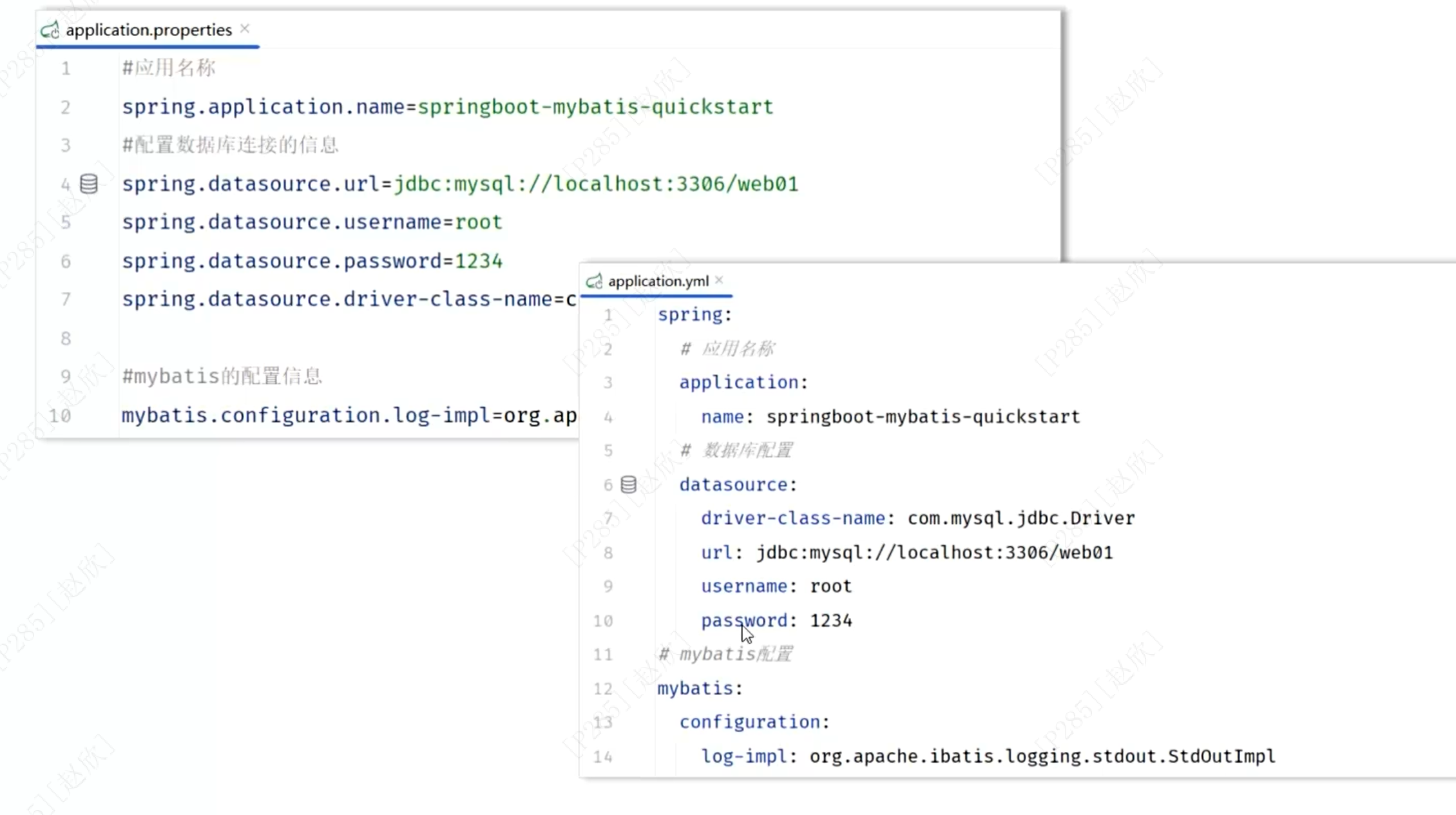The height and width of the screenshot is (815, 1456).
Task: Click line number 14 in yml gutter
Action: [x=603, y=756]
